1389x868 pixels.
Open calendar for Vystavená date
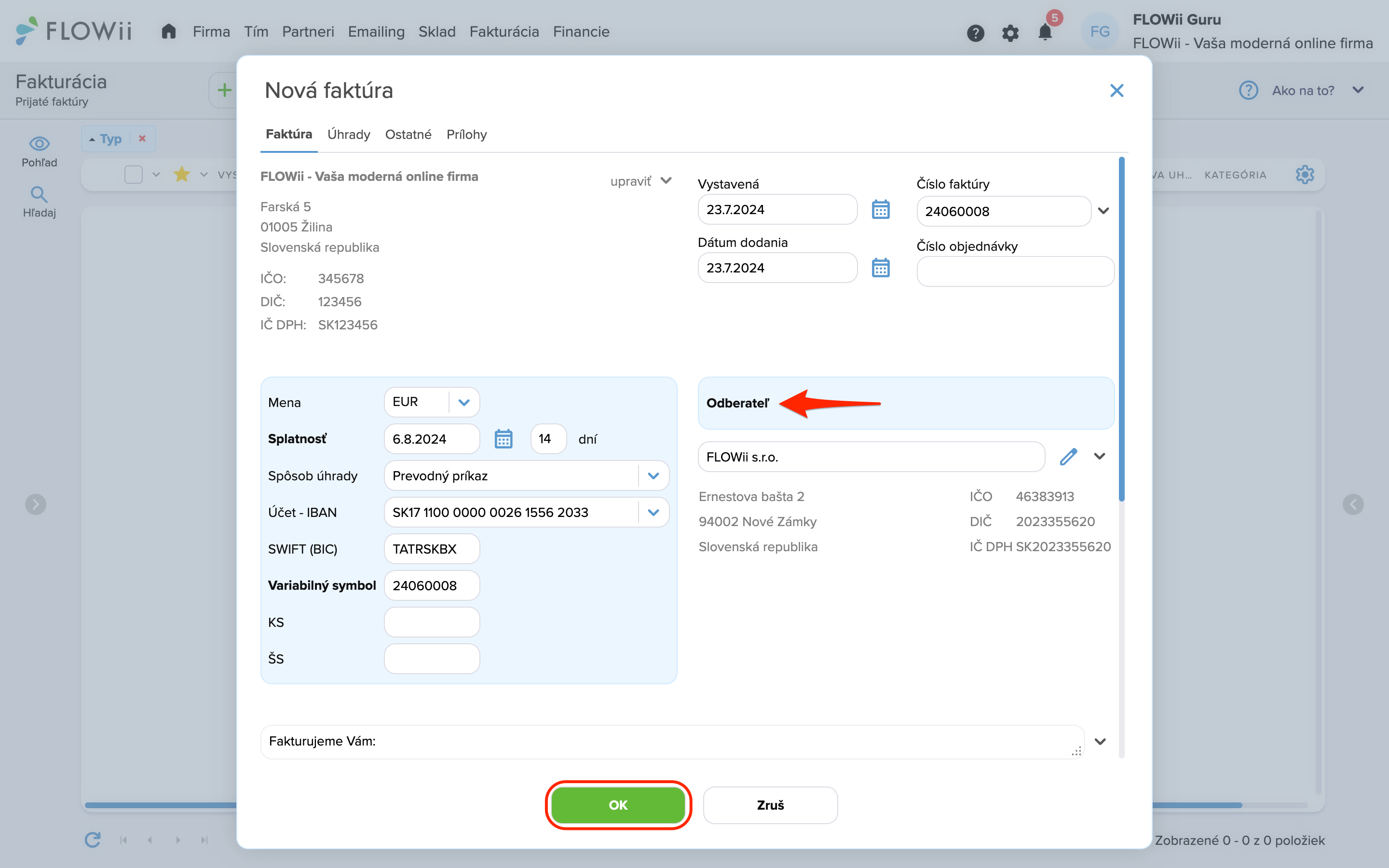tap(881, 210)
